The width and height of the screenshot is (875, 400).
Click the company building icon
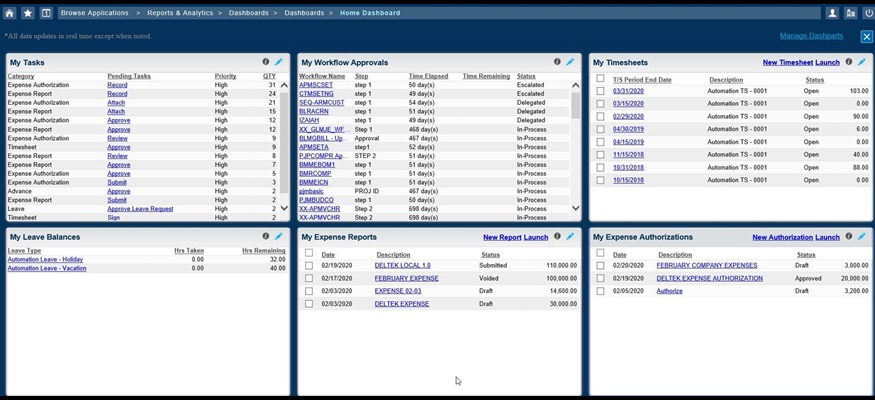point(850,13)
